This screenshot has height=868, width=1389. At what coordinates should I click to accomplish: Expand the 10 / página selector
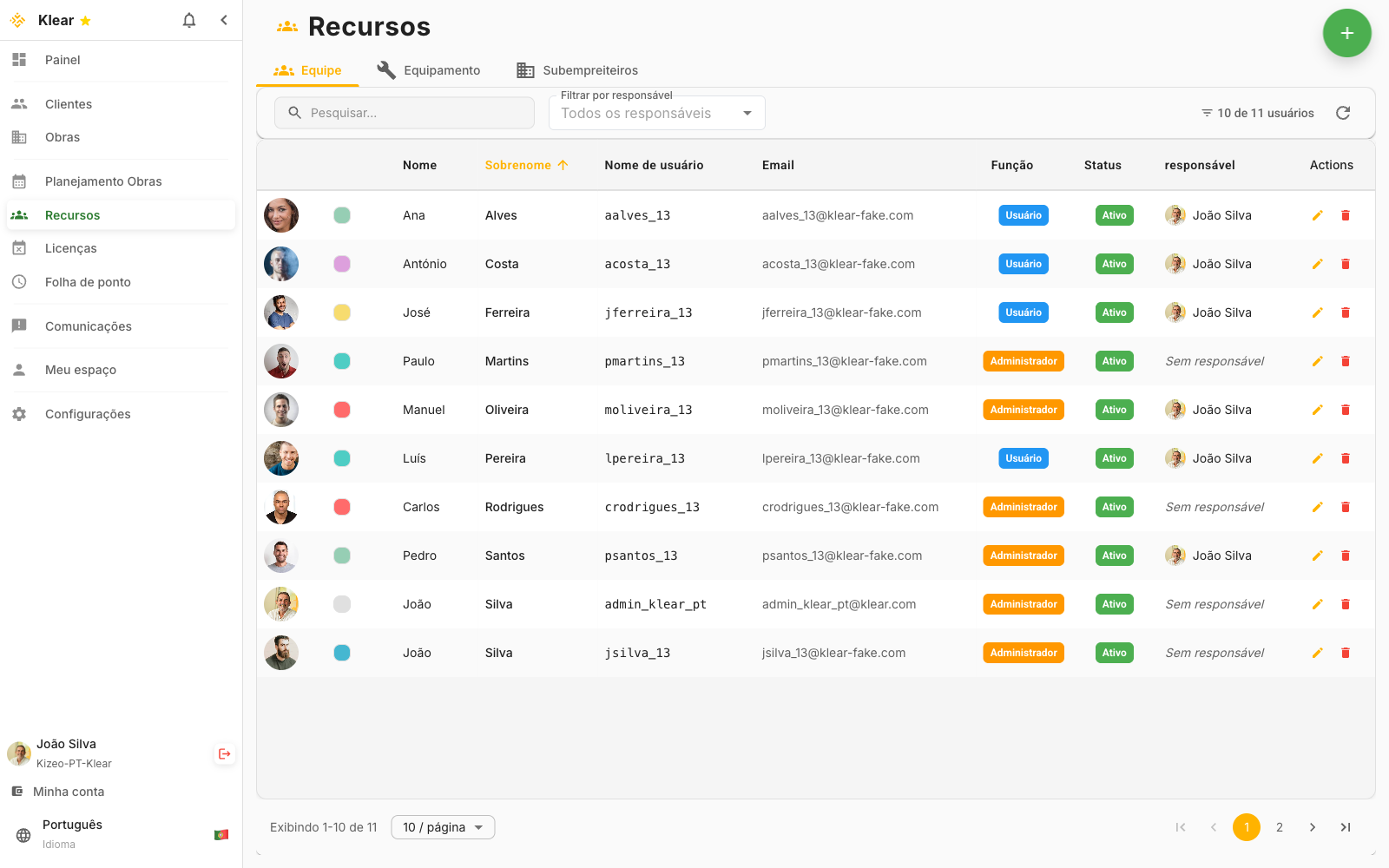443,827
